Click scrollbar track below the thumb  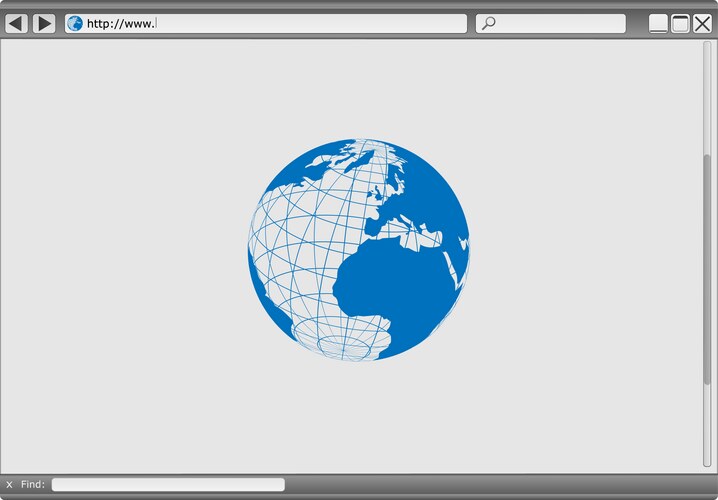707,425
